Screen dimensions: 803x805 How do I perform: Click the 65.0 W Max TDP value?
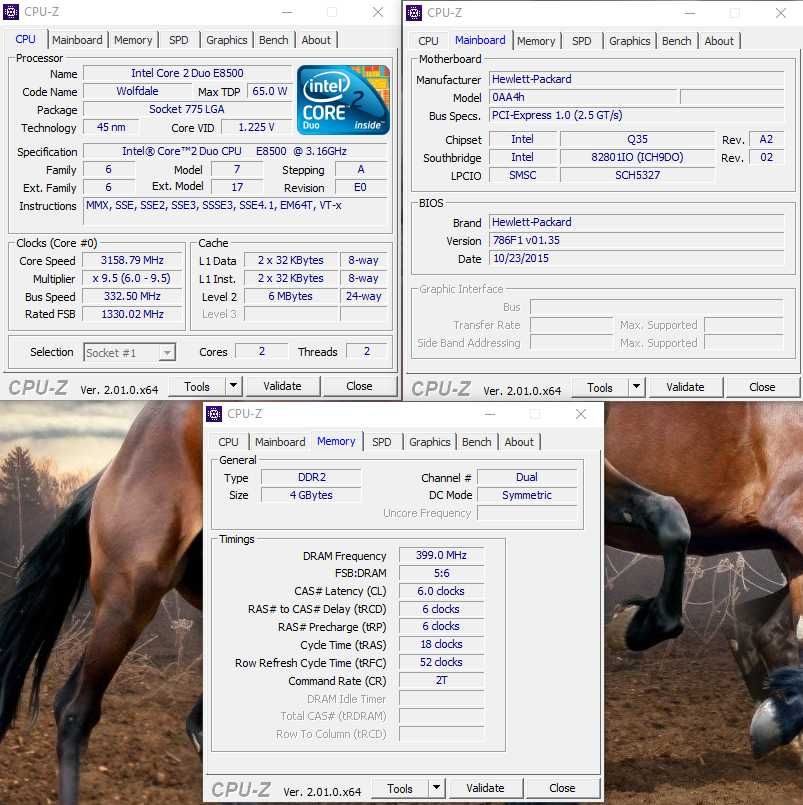(x=270, y=91)
